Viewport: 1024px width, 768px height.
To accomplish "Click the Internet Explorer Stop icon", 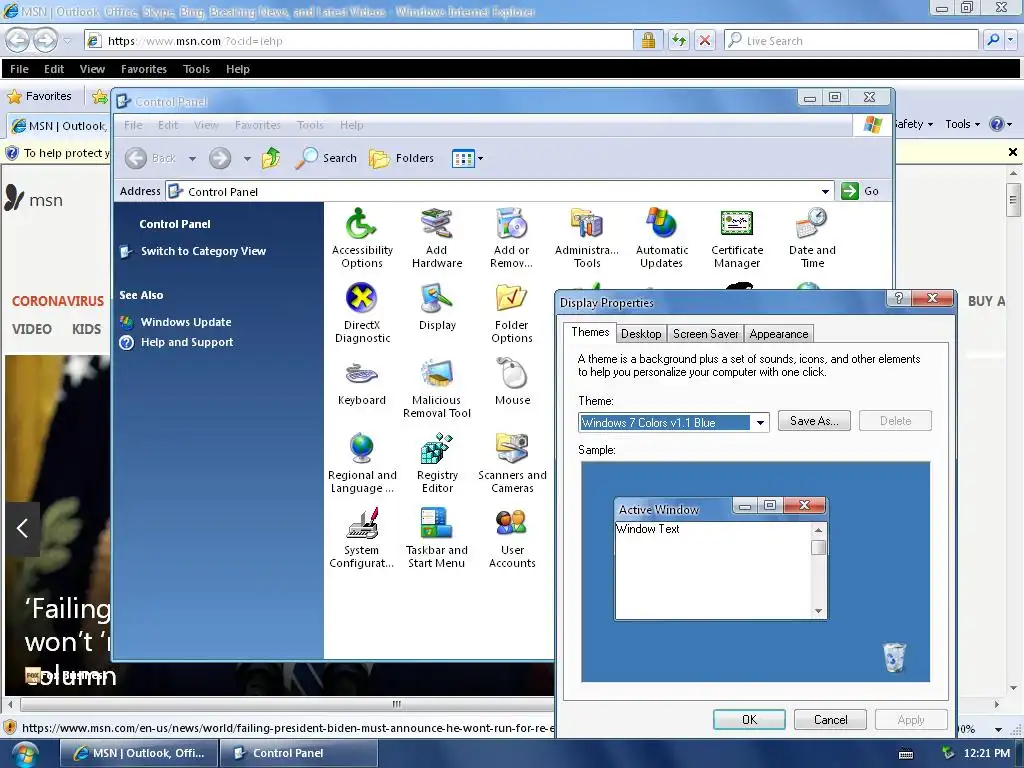I will tap(705, 40).
